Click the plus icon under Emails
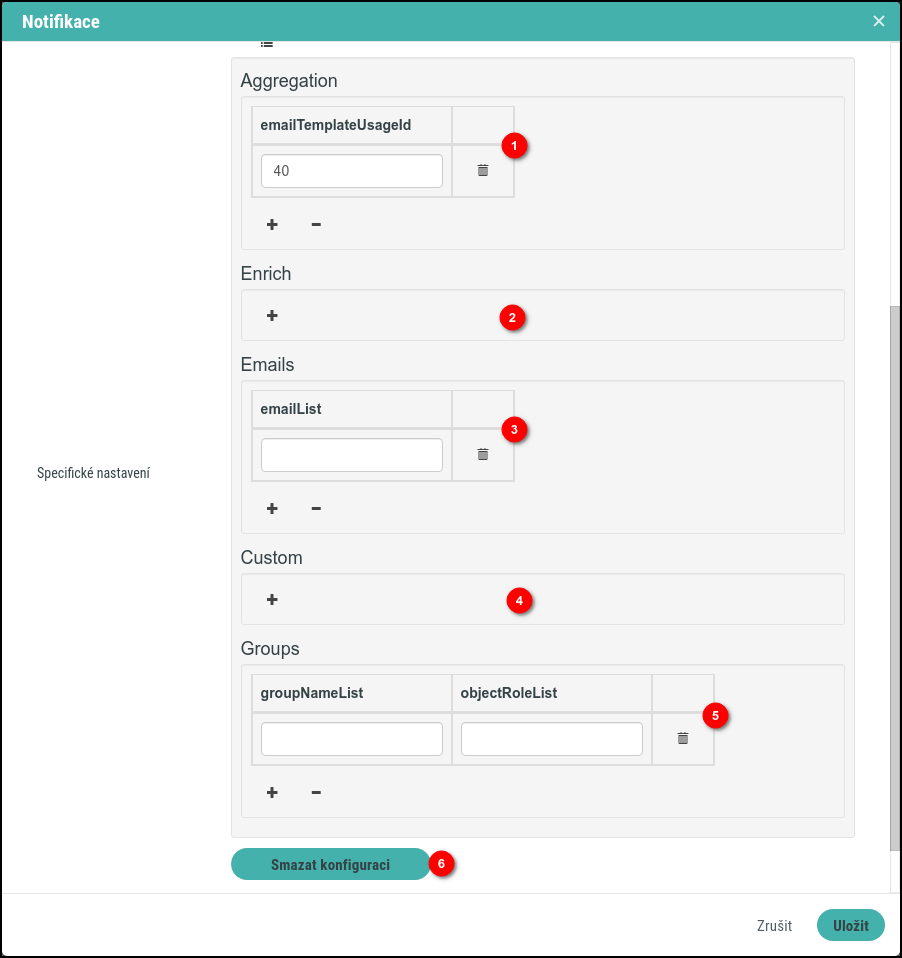This screenshot has height=958, width=902. (x=271, y=508)
